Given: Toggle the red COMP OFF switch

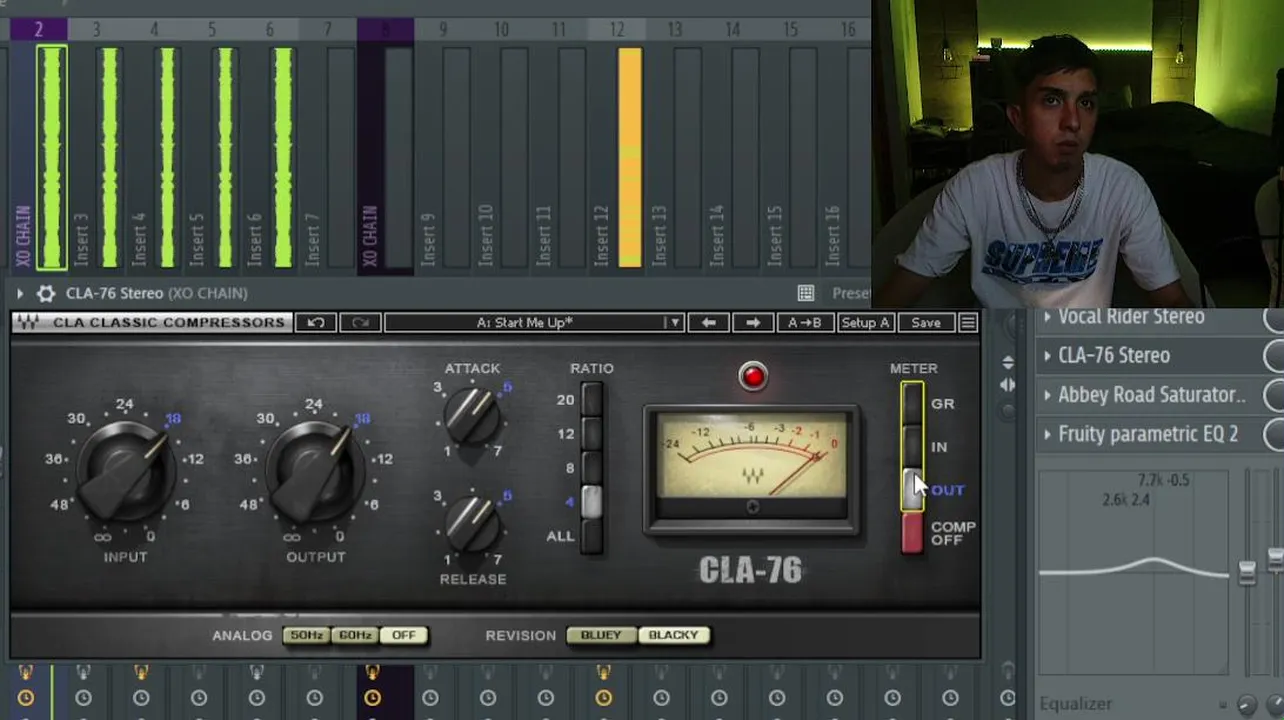Looking at the screenshot, I should pyautogui.click(x=912, y=533).
